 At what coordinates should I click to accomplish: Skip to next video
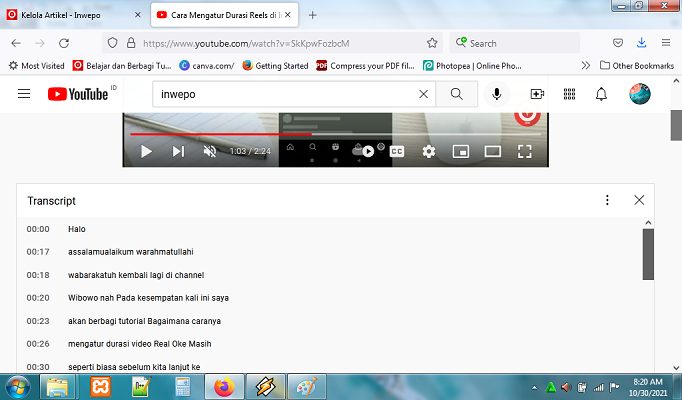[x=178, y=151]
